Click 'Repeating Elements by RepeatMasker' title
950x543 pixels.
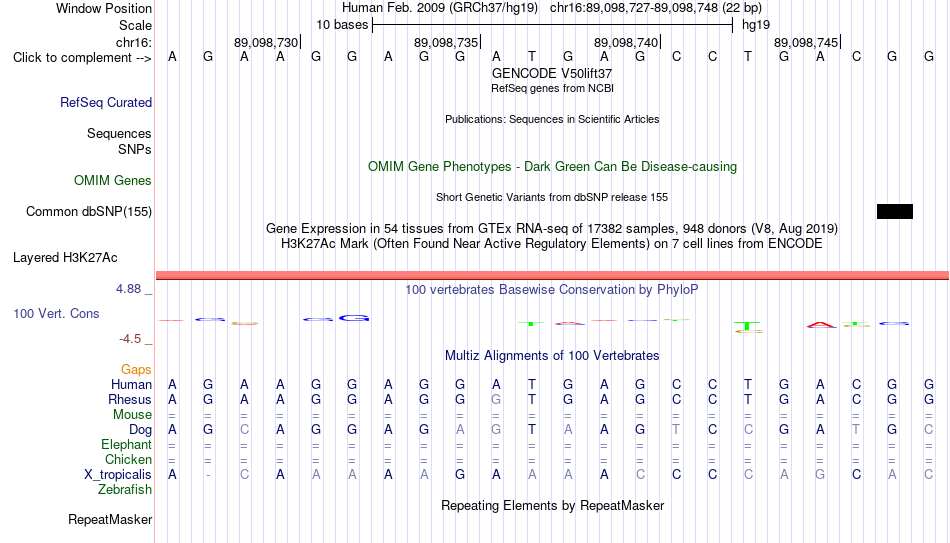pos(553,506)
